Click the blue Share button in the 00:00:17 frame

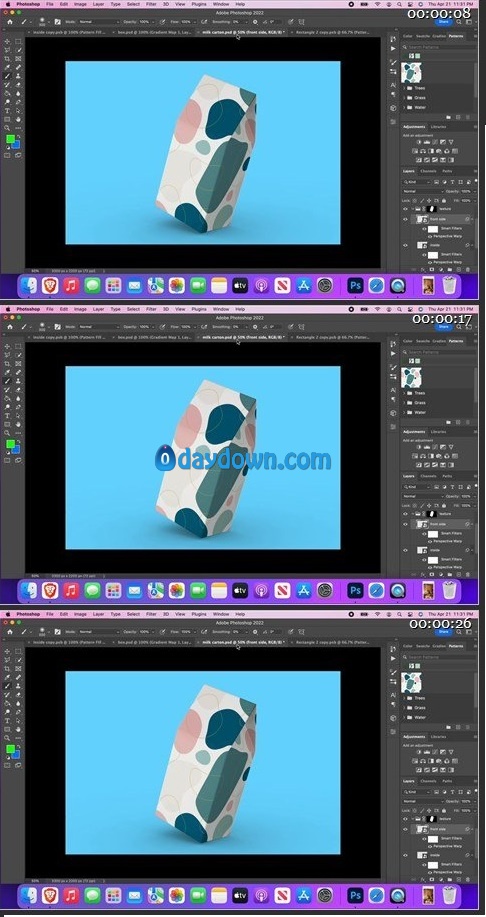(444, 327)
